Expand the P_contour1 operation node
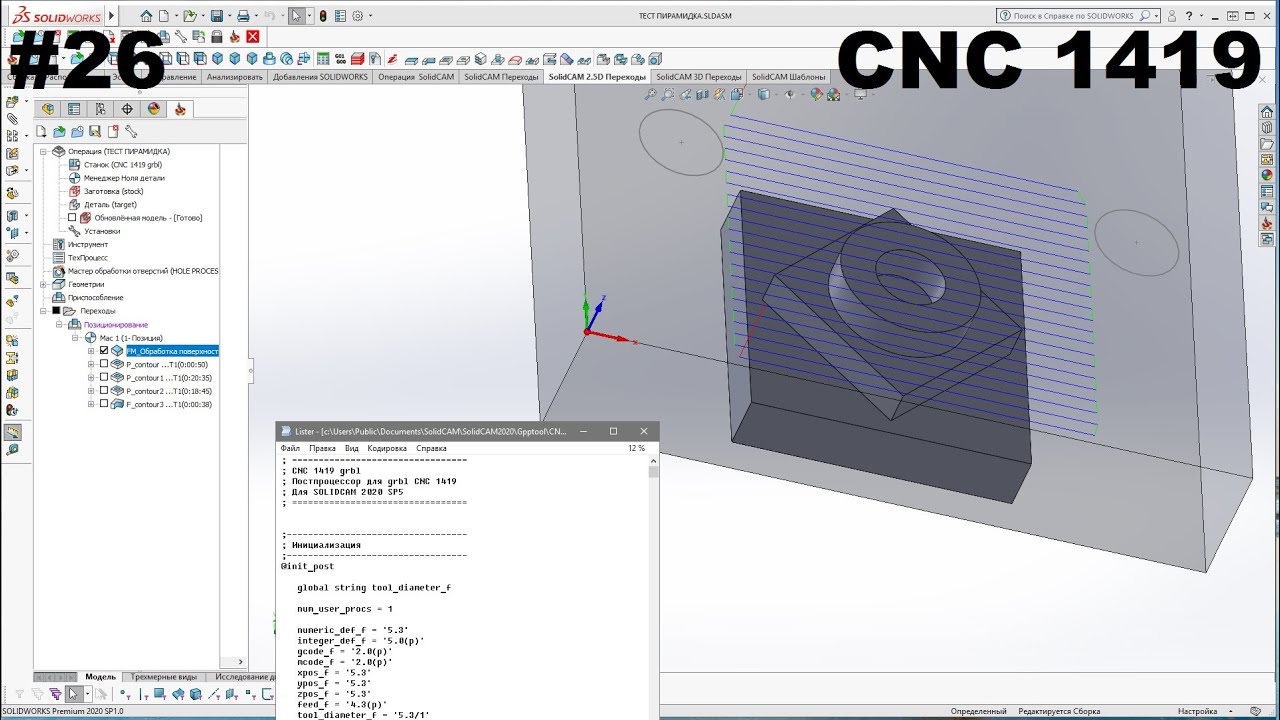 point(91,378)
